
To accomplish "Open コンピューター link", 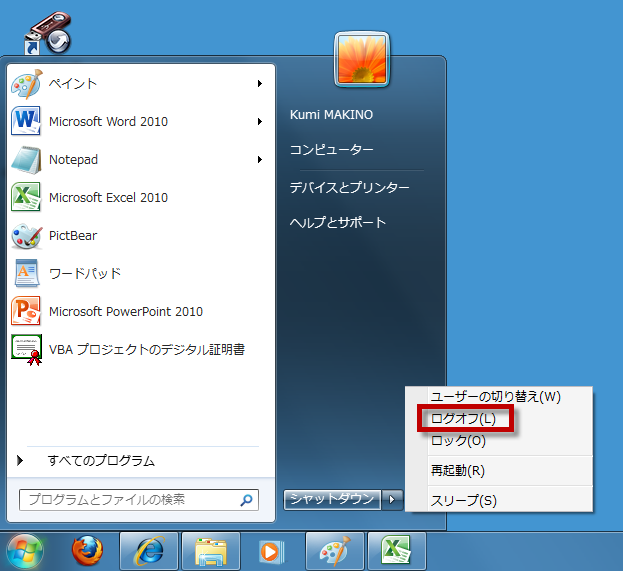I will 331,149.
